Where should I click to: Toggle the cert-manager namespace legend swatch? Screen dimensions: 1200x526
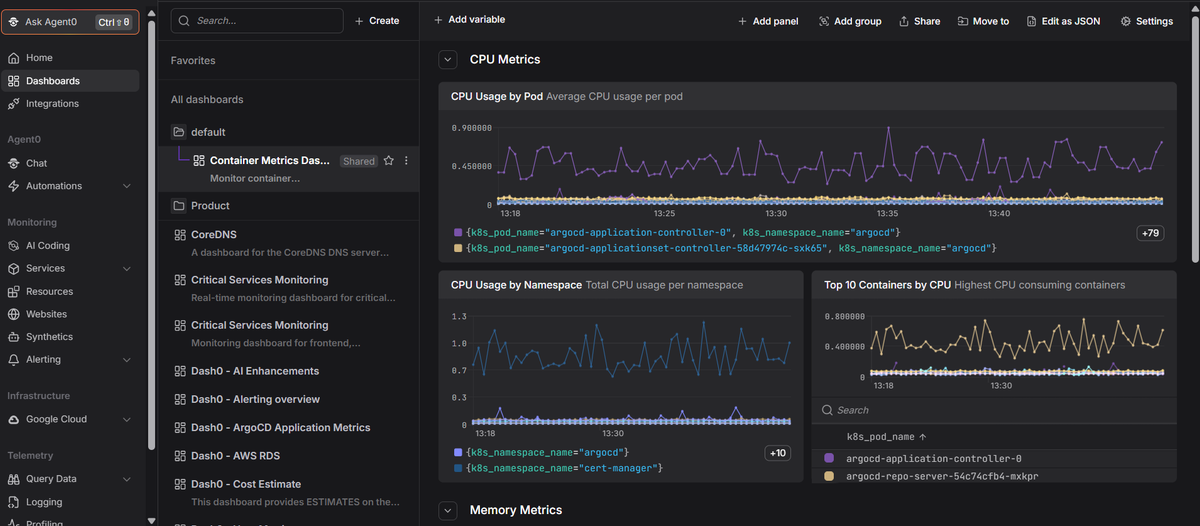458,468
